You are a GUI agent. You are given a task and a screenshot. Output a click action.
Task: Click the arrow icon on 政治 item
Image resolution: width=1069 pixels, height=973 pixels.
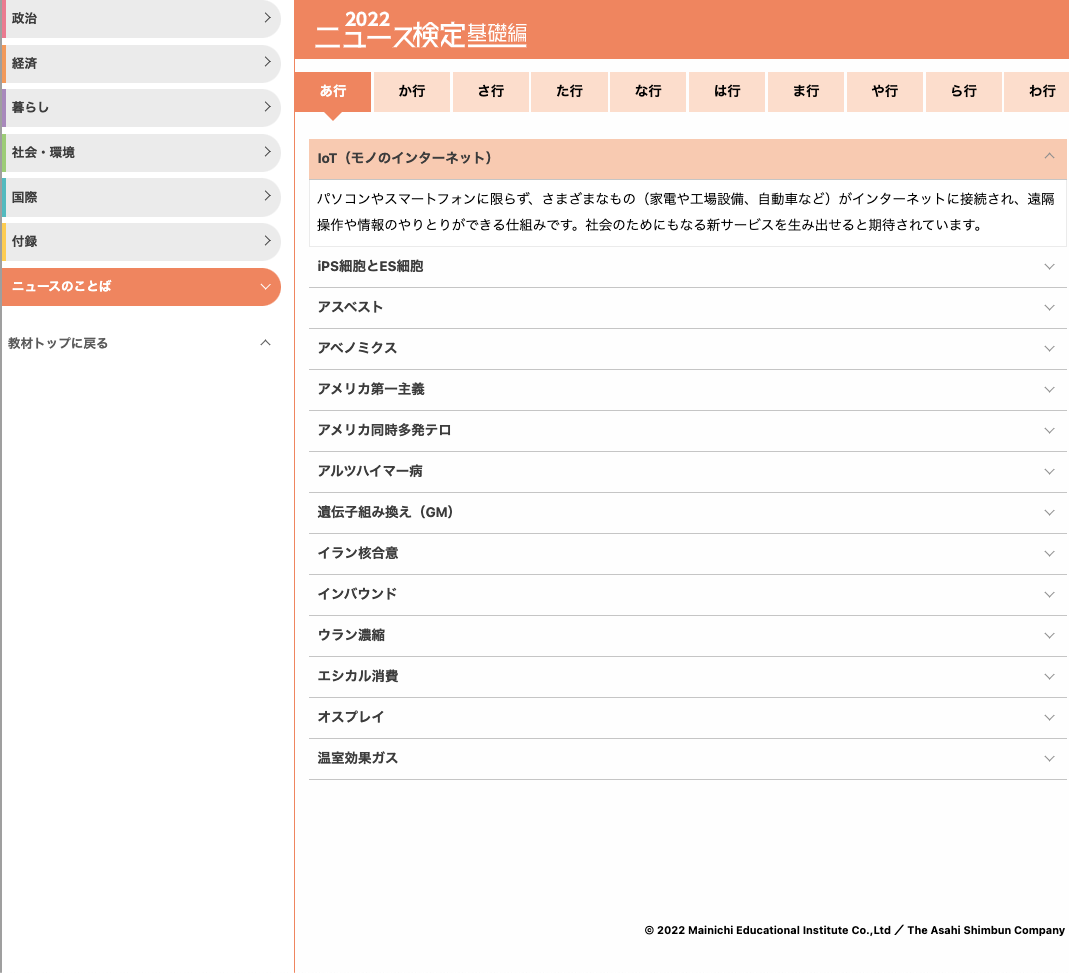[x=267, y=17]
